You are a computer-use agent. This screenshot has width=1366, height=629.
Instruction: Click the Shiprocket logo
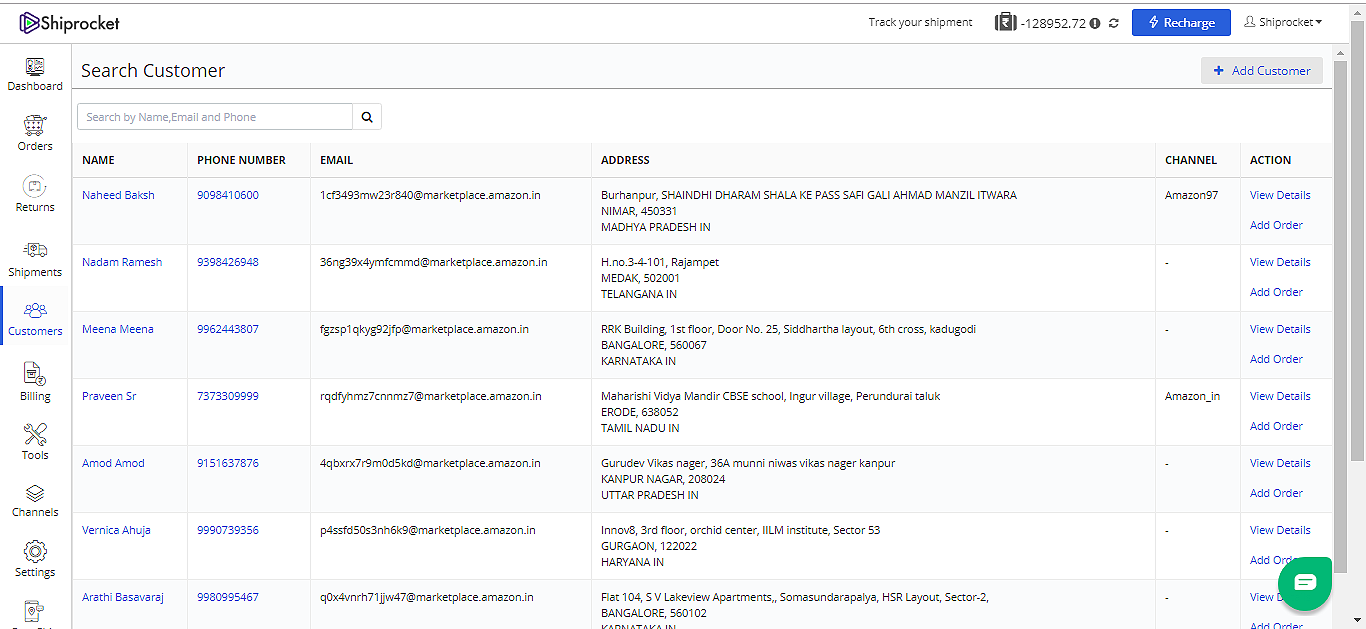click(69, 22)
